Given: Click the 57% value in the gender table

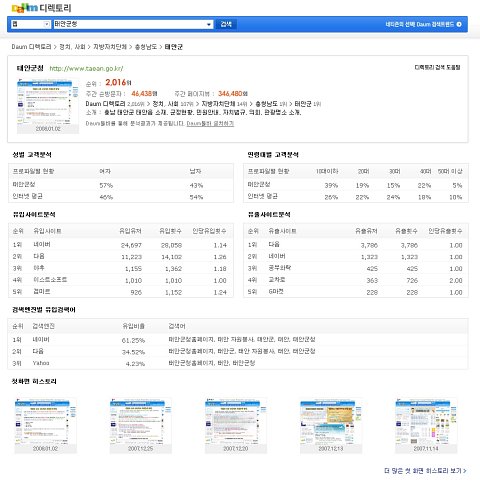Looking at the screenshot, I should tap(106, 185).
